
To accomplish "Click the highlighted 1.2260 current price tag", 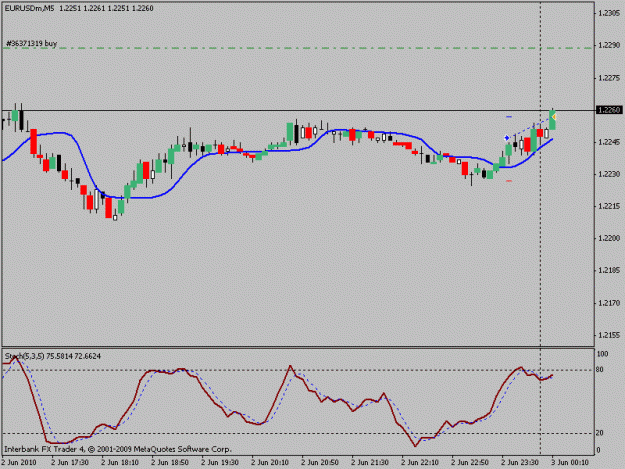I will tap(609, 110).
